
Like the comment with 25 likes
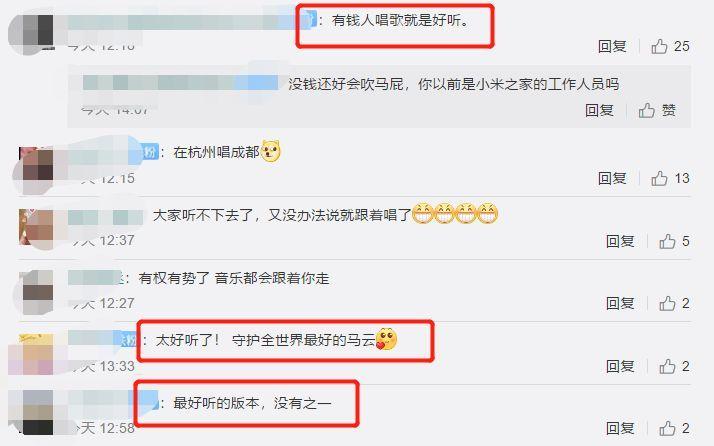(659, 46)
